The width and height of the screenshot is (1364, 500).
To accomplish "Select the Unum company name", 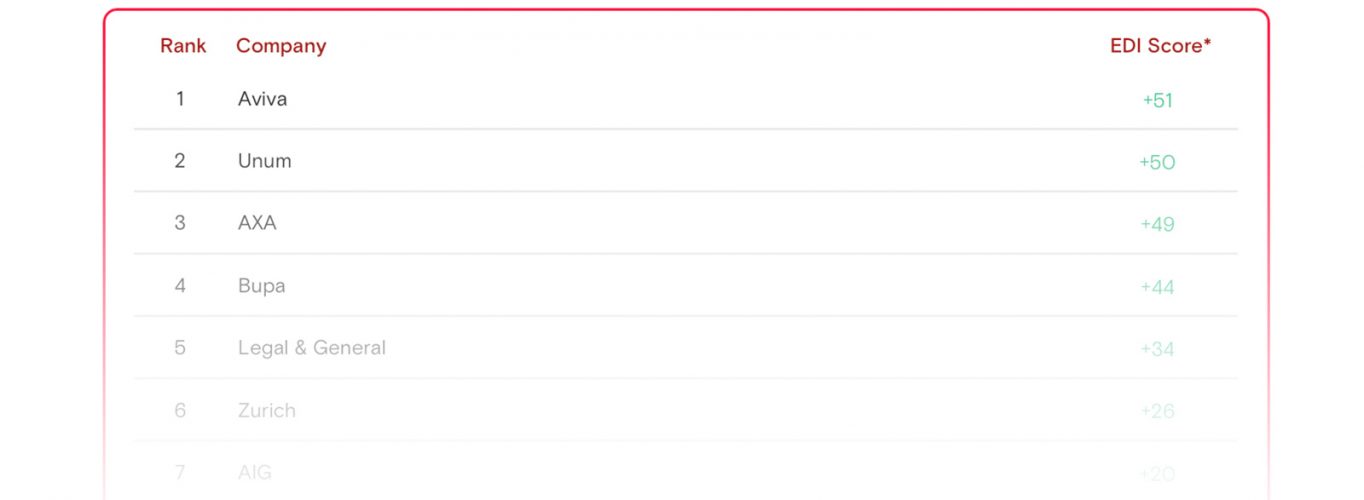I will coord(265,161).
